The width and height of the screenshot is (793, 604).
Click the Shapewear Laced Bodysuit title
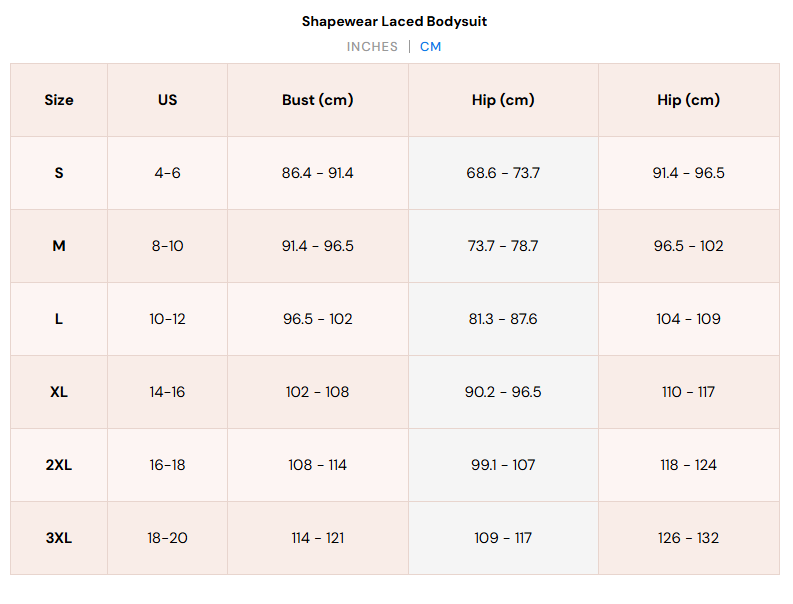click(x=394, y=21)
